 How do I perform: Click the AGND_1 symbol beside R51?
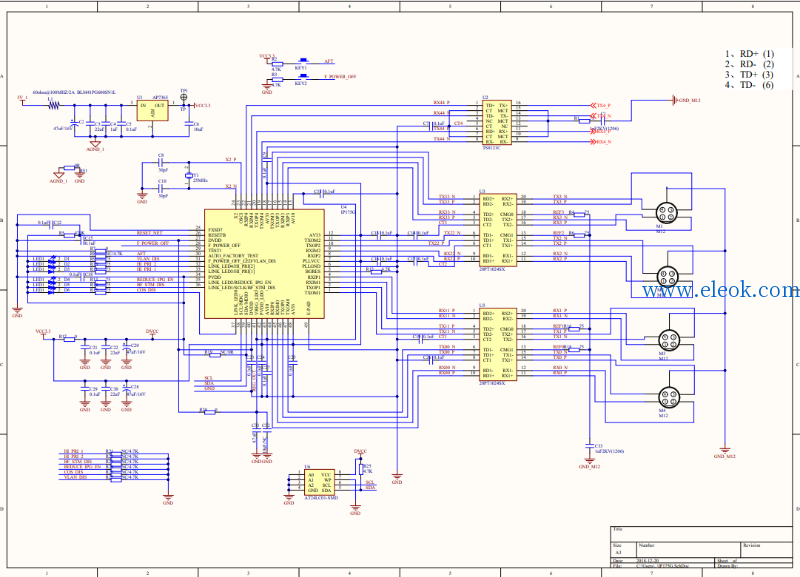pos(58,177)
